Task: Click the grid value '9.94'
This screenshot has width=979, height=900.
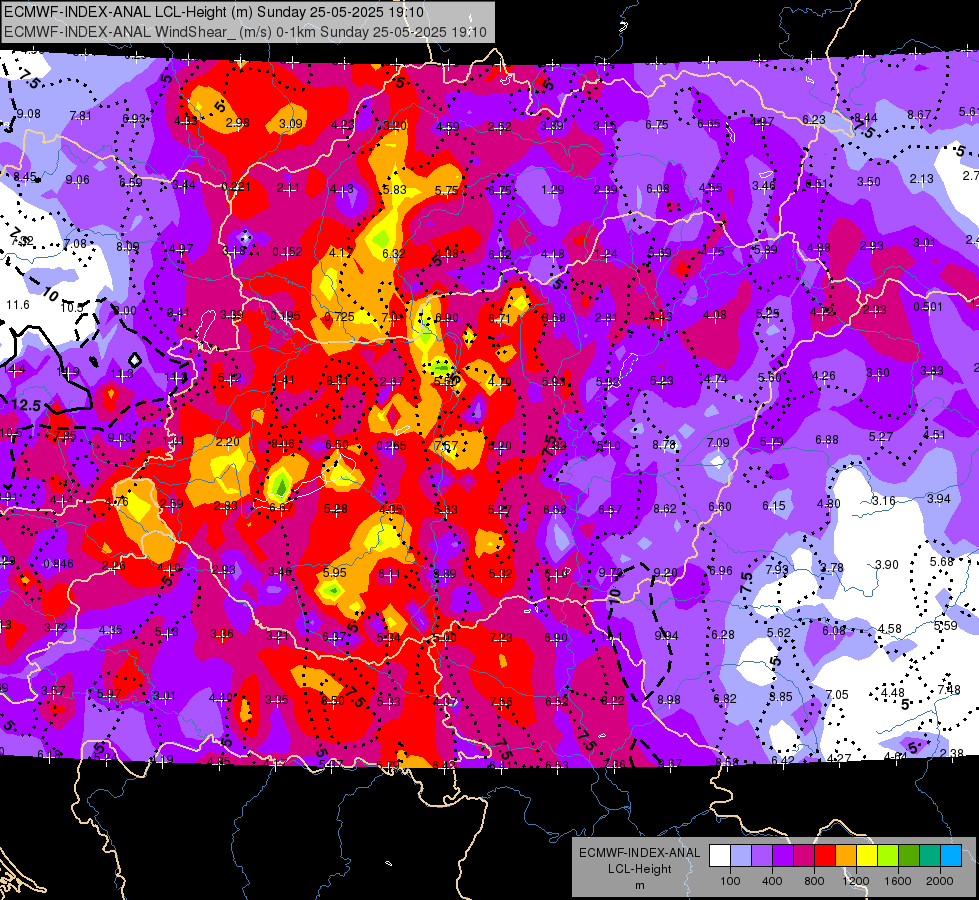Action: click(x=666, y=636)
